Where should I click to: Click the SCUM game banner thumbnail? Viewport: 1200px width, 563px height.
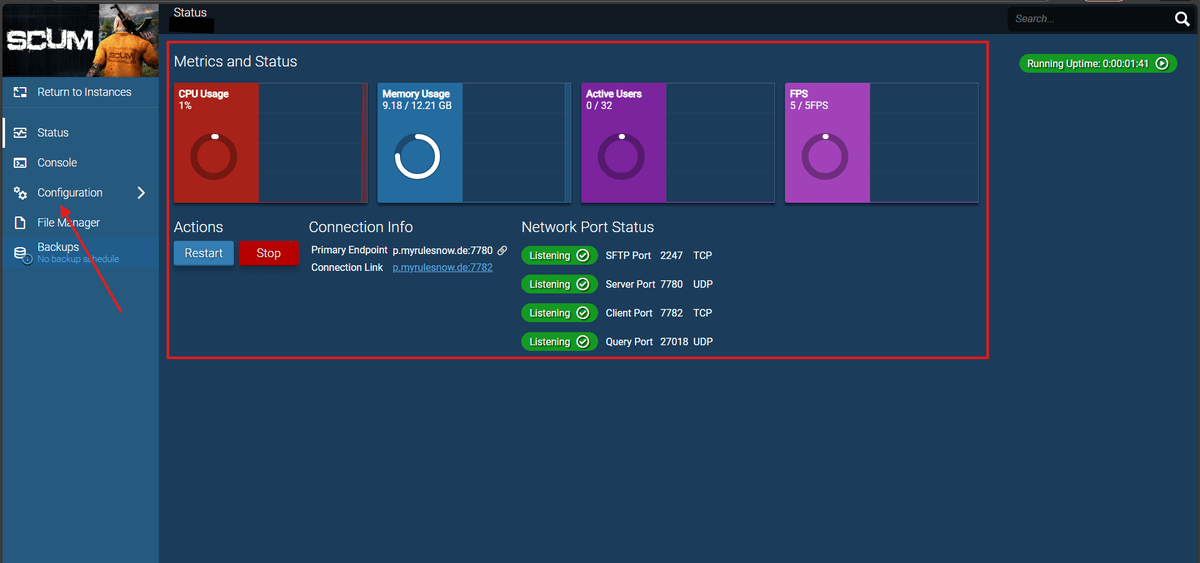(x=79, y=40)
